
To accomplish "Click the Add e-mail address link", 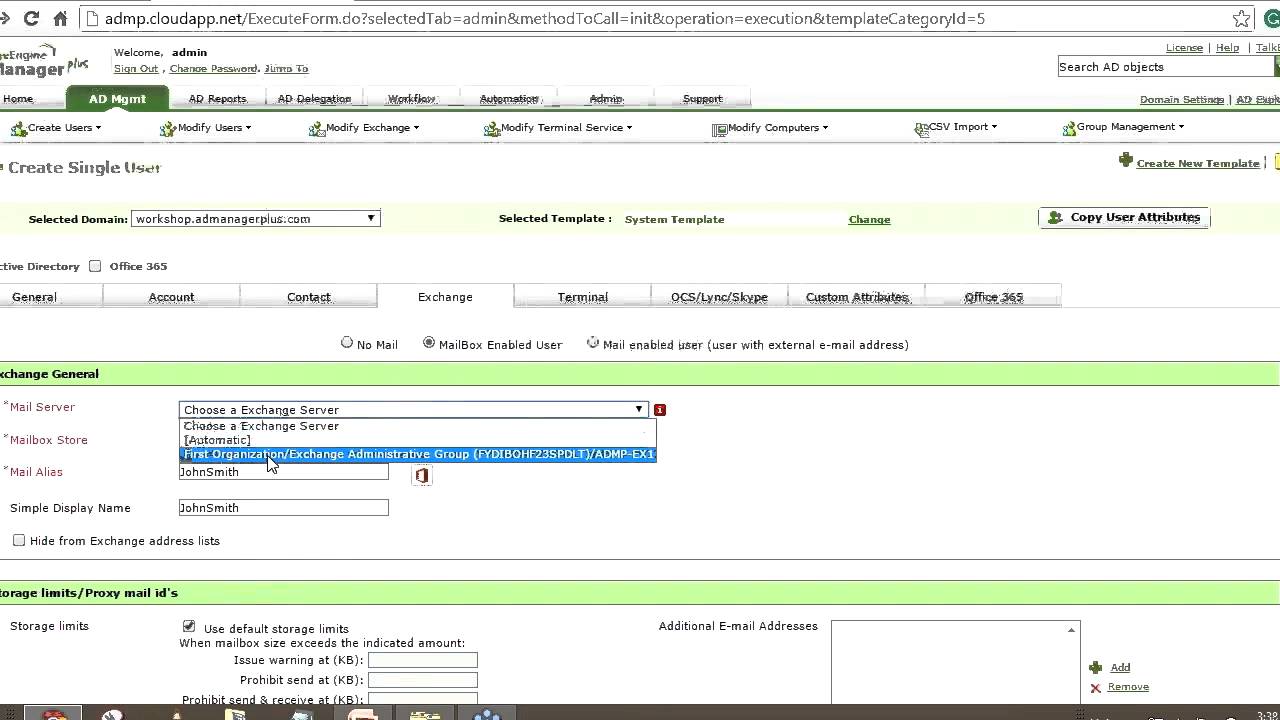I will 1120,667.
